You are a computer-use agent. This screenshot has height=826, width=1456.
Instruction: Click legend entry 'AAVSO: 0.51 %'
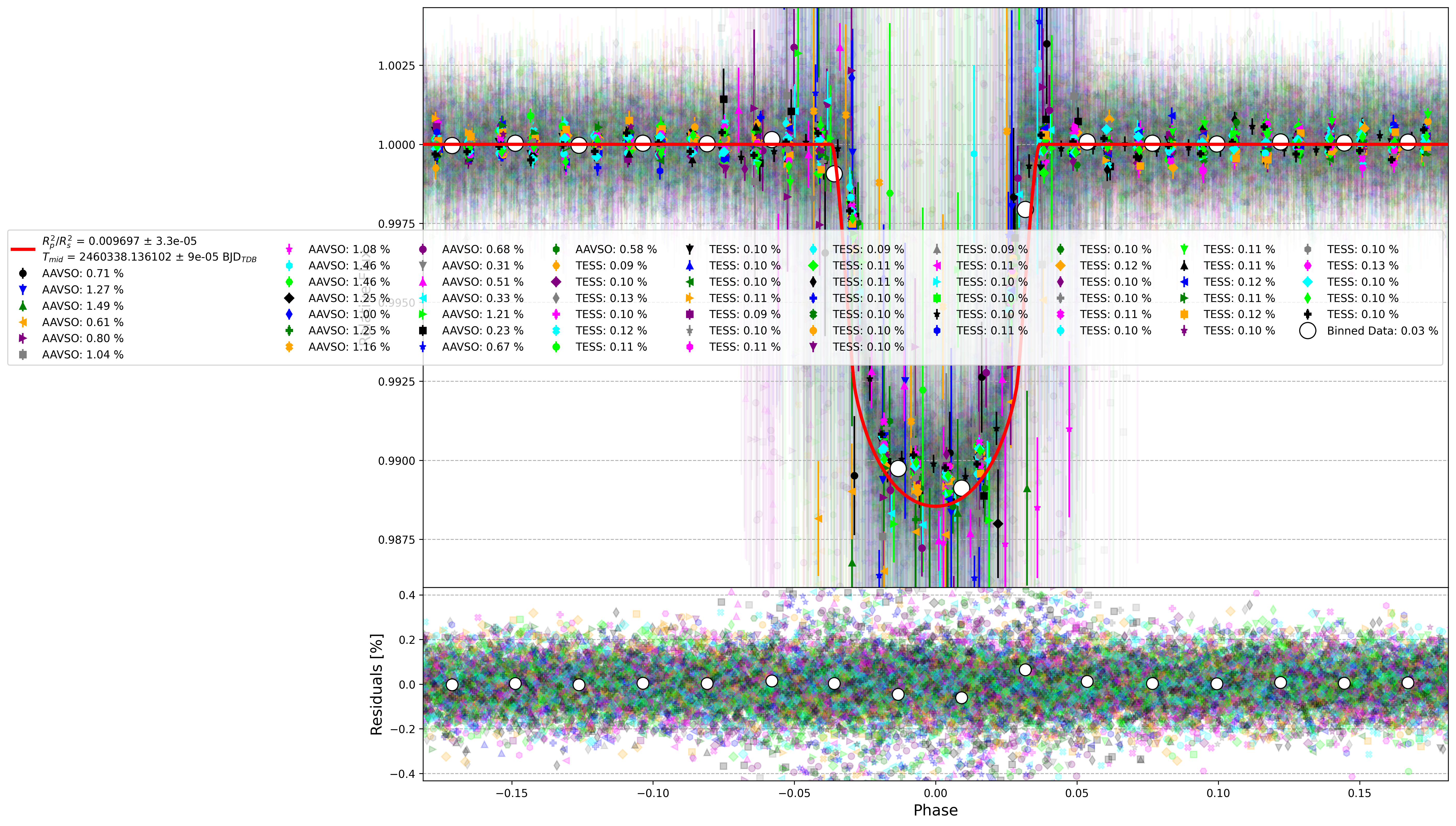click(482, 282)
